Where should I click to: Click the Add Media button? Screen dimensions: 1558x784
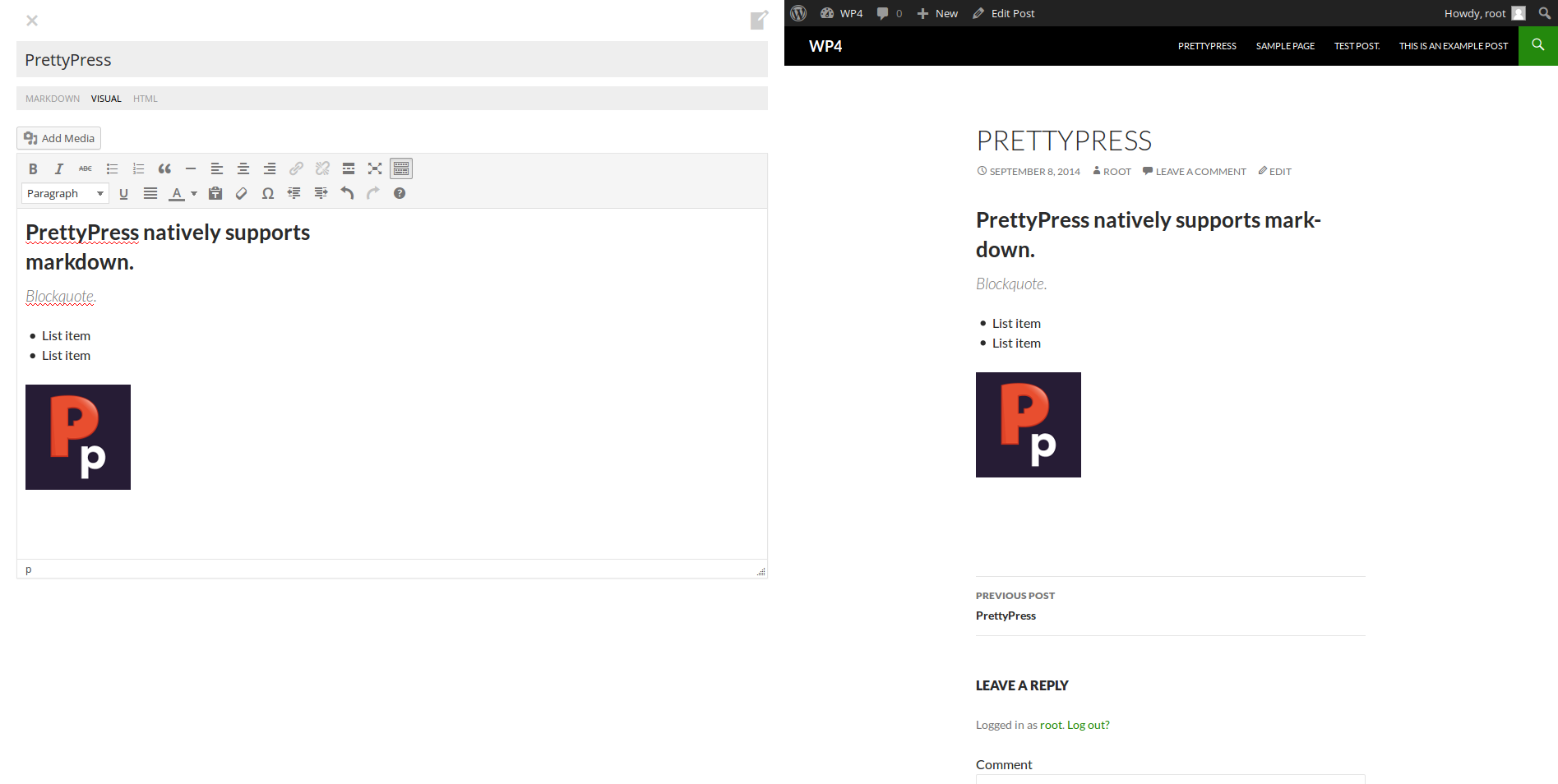(59, 138)
